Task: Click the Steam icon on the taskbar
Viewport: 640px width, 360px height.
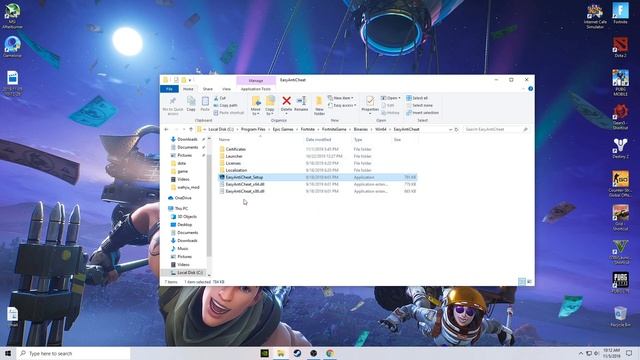Action: pyautogui.click(x=297, y=353)
